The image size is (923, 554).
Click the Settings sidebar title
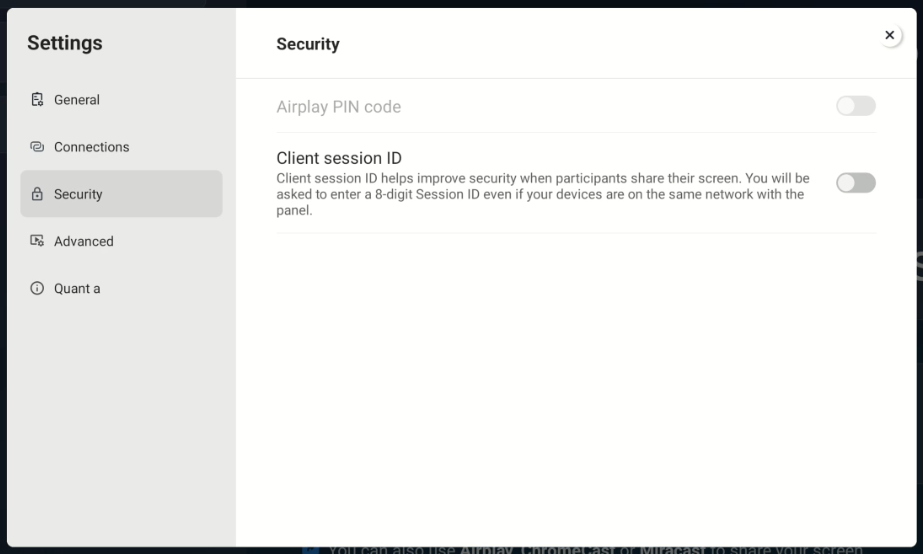(x=64, y=43)
